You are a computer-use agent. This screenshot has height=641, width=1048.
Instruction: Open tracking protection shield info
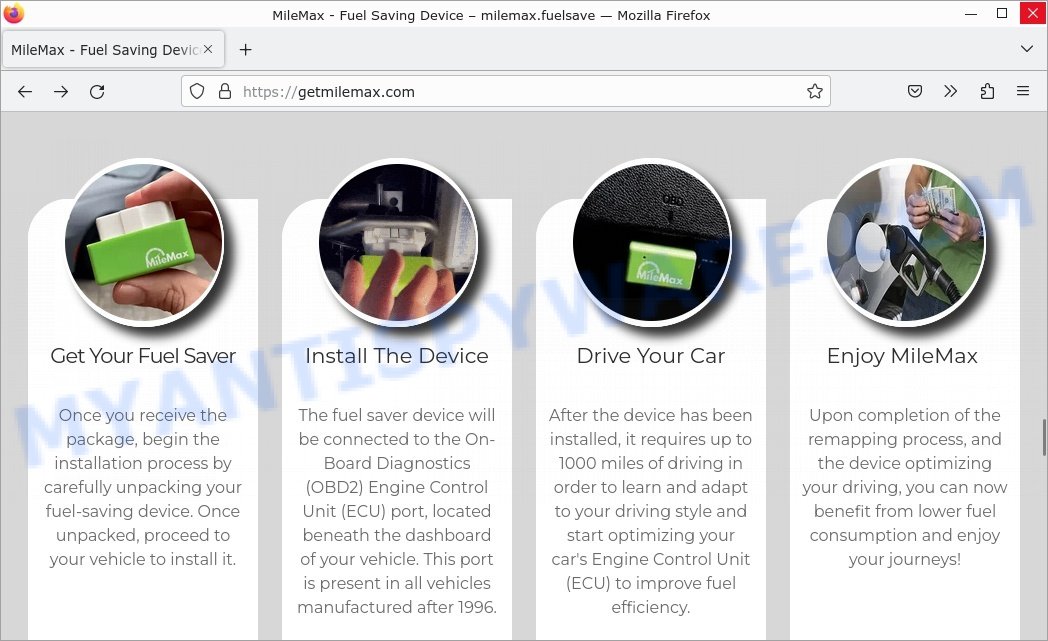pyautogui.click(x=196, y=92)
